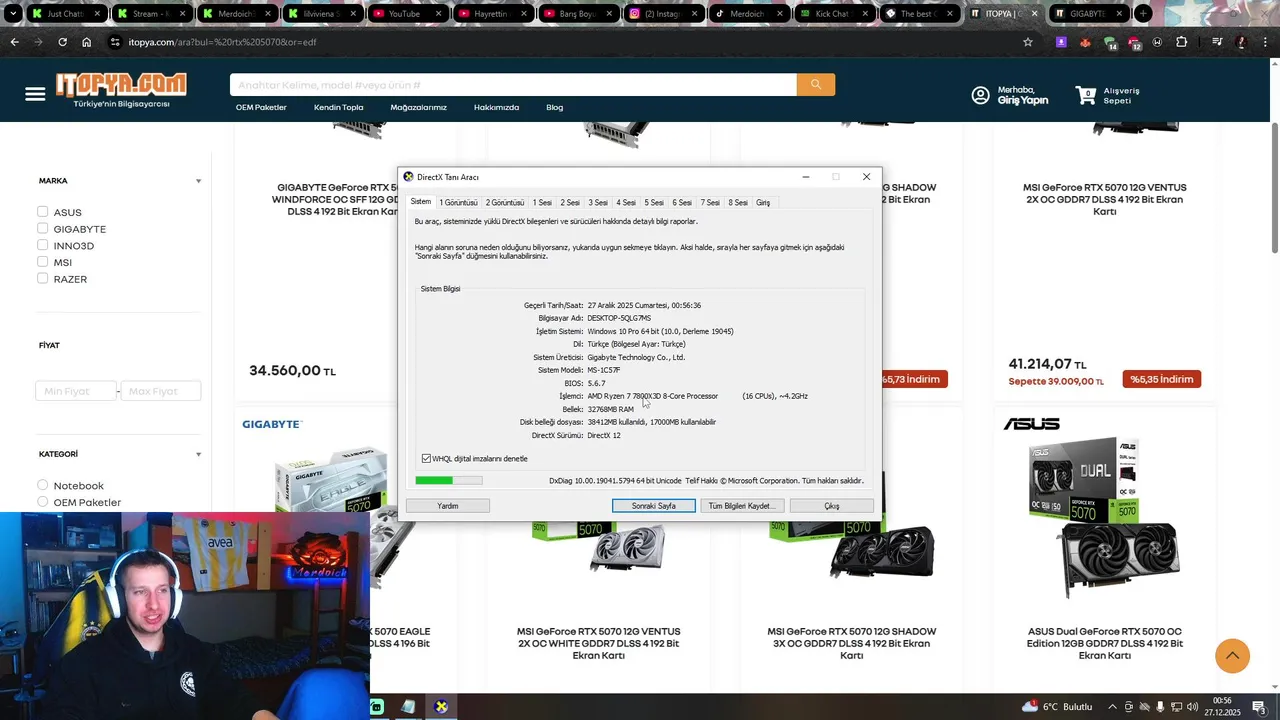The width and height of the screenshot is (1280, 720).
Task: Select the Notebook category radio button
Action: [42, 485]
